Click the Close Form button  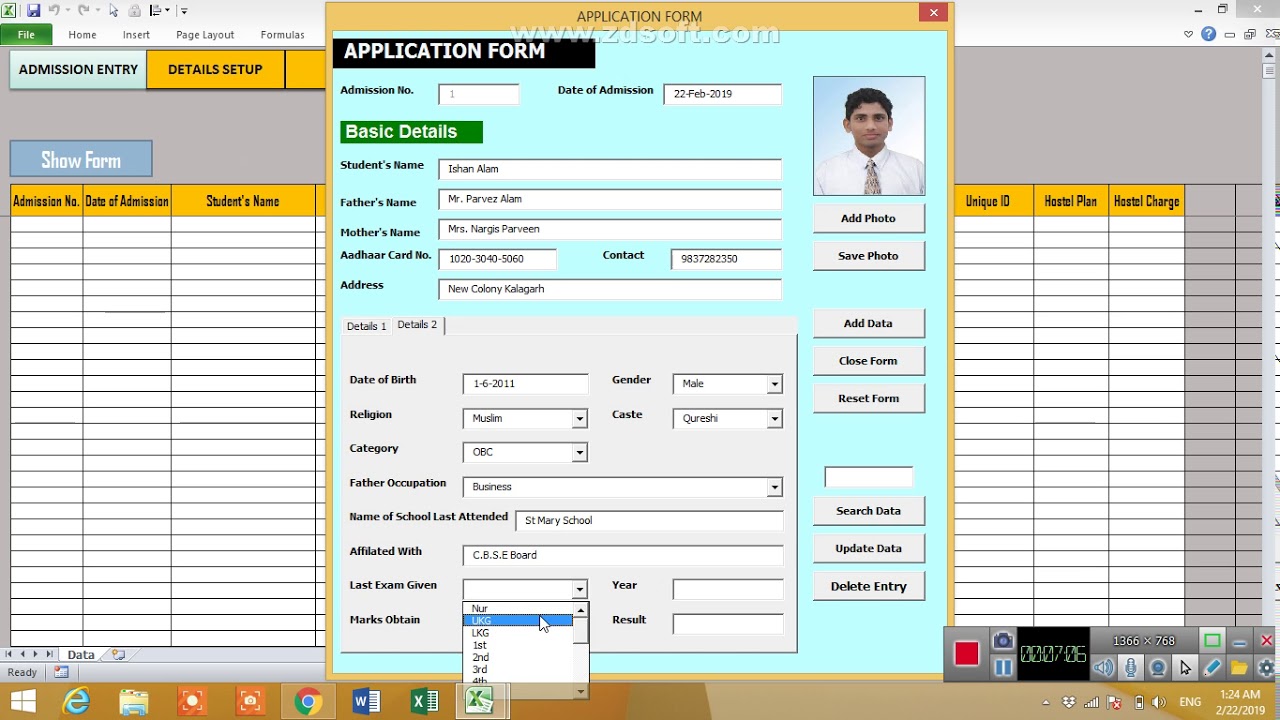tap(868, 361)
